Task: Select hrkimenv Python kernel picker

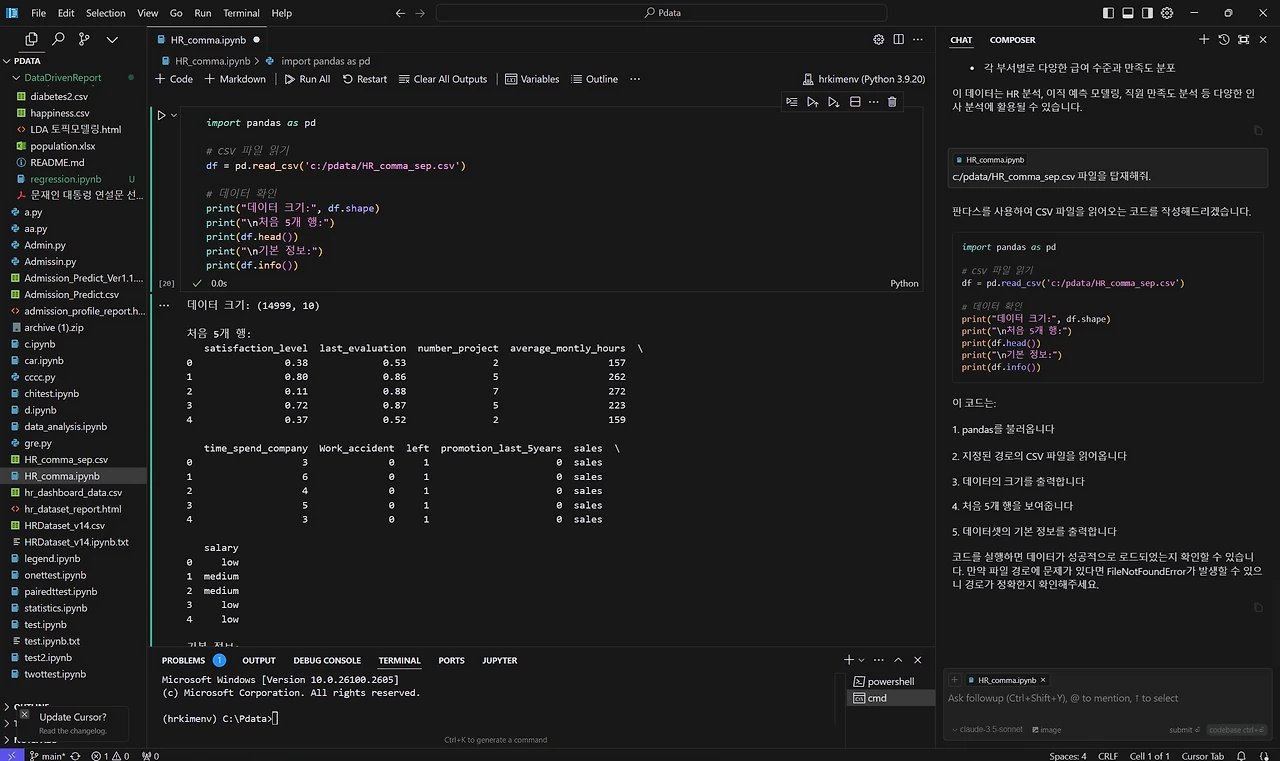Action: point(864,79)
